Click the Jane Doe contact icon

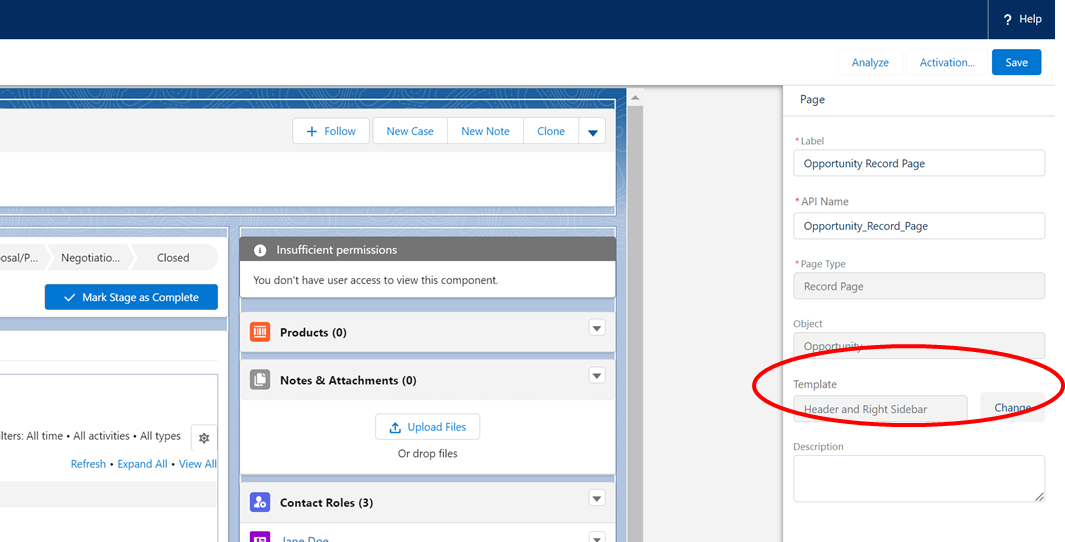pos(260,538)
